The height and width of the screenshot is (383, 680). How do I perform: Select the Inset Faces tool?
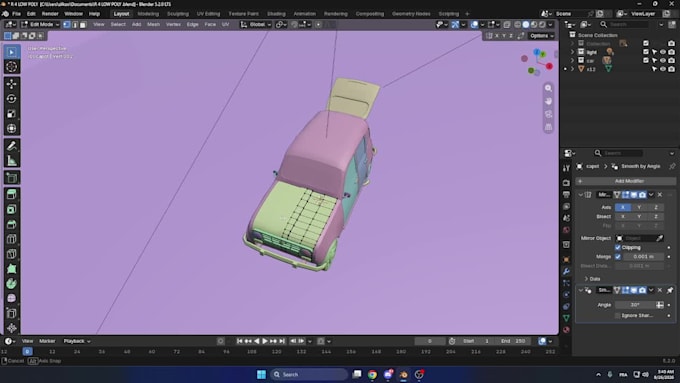12,209
